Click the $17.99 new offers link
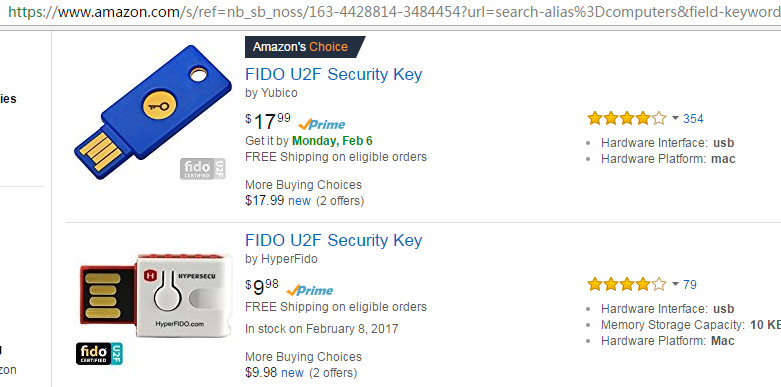This screenshot has height=387, width=781. point(278,201)
